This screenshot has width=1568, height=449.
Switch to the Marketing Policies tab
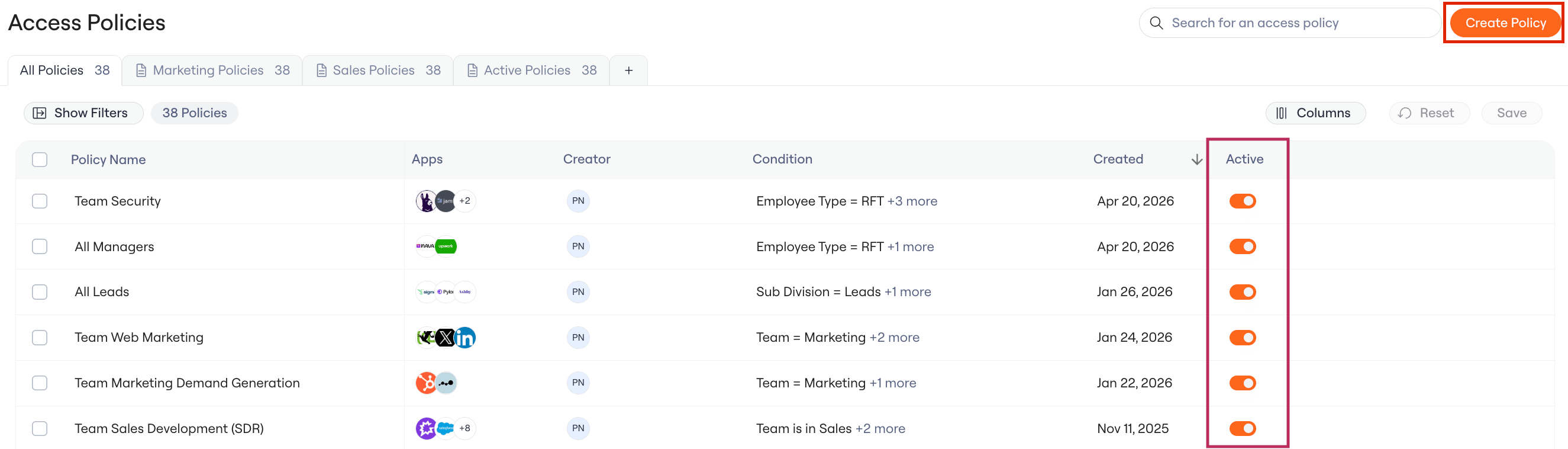pyautogui.click(x=212, y=70)
